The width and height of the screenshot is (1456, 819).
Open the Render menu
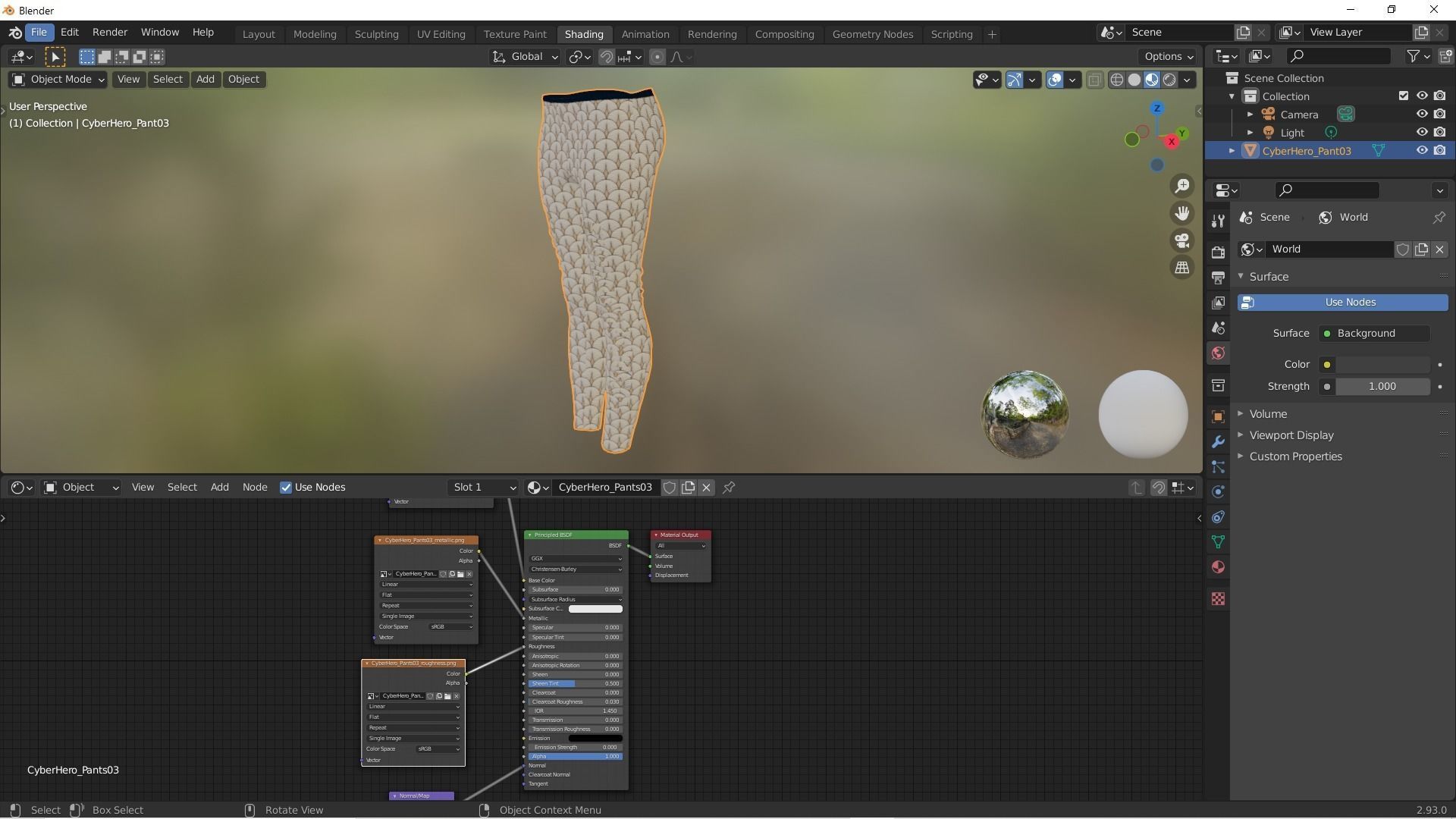pos(110,33)
